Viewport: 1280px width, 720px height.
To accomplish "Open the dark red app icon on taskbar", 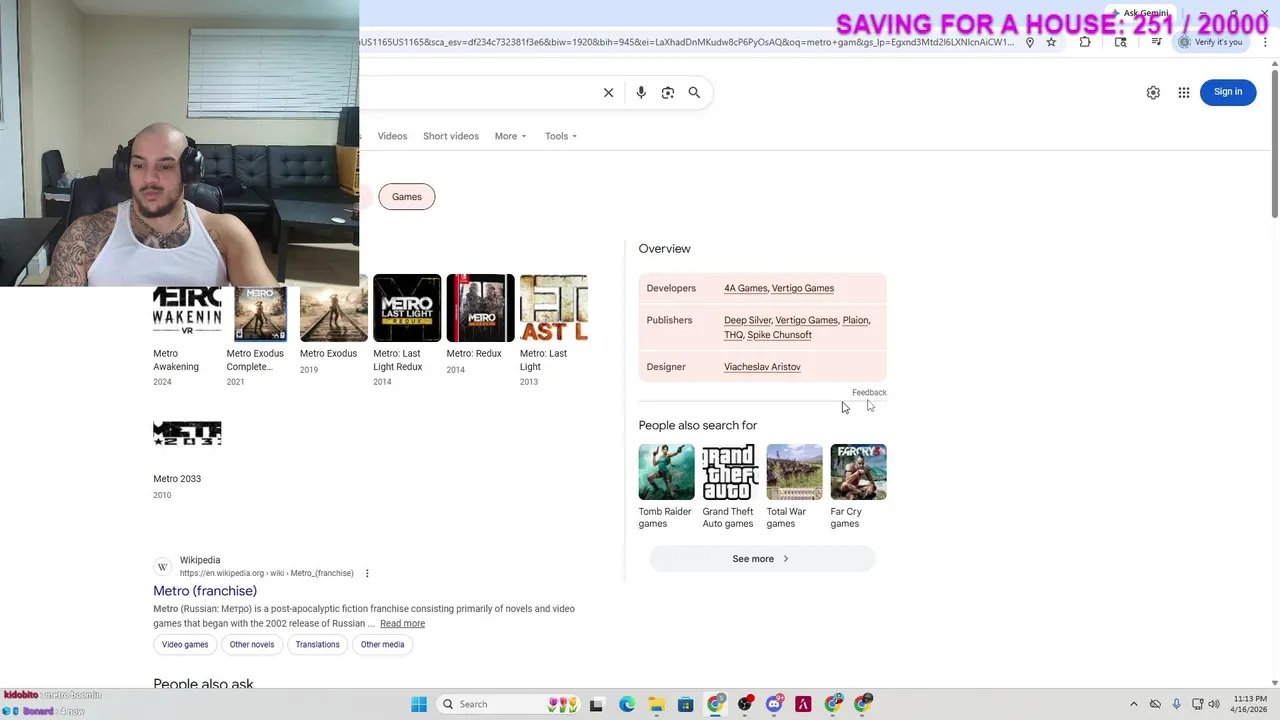I will [x=803, y=704].
